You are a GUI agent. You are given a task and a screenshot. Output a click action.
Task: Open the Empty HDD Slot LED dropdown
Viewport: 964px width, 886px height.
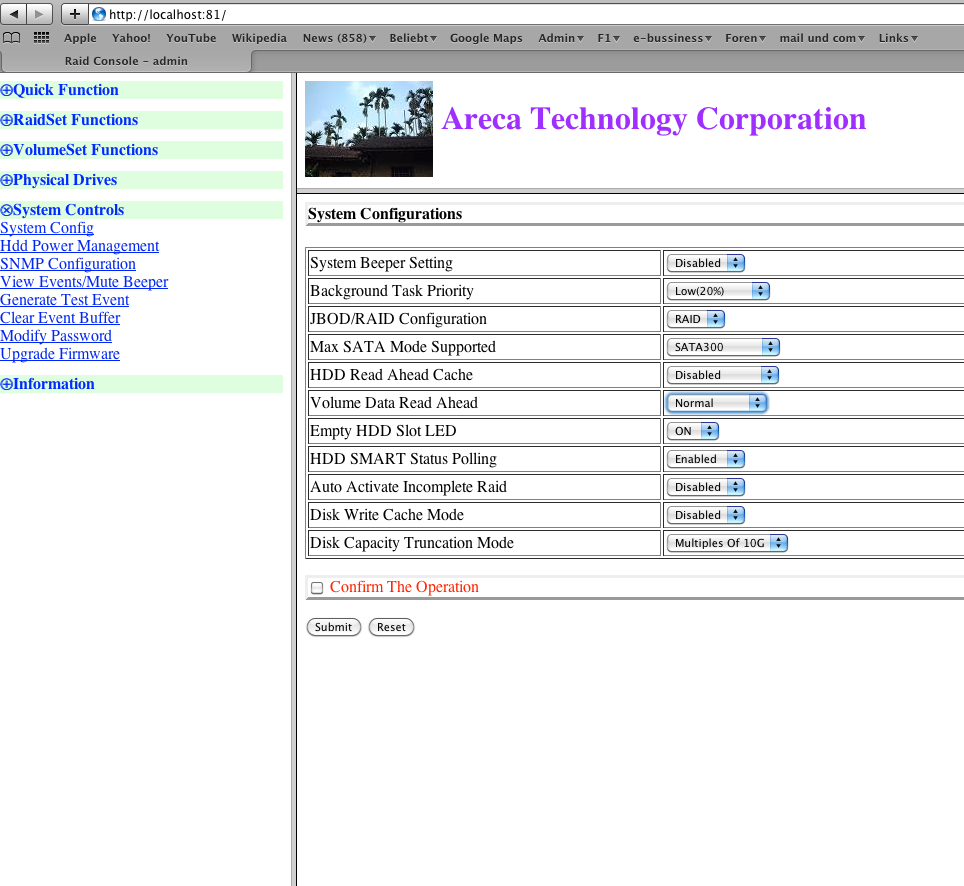click(693, 431)
